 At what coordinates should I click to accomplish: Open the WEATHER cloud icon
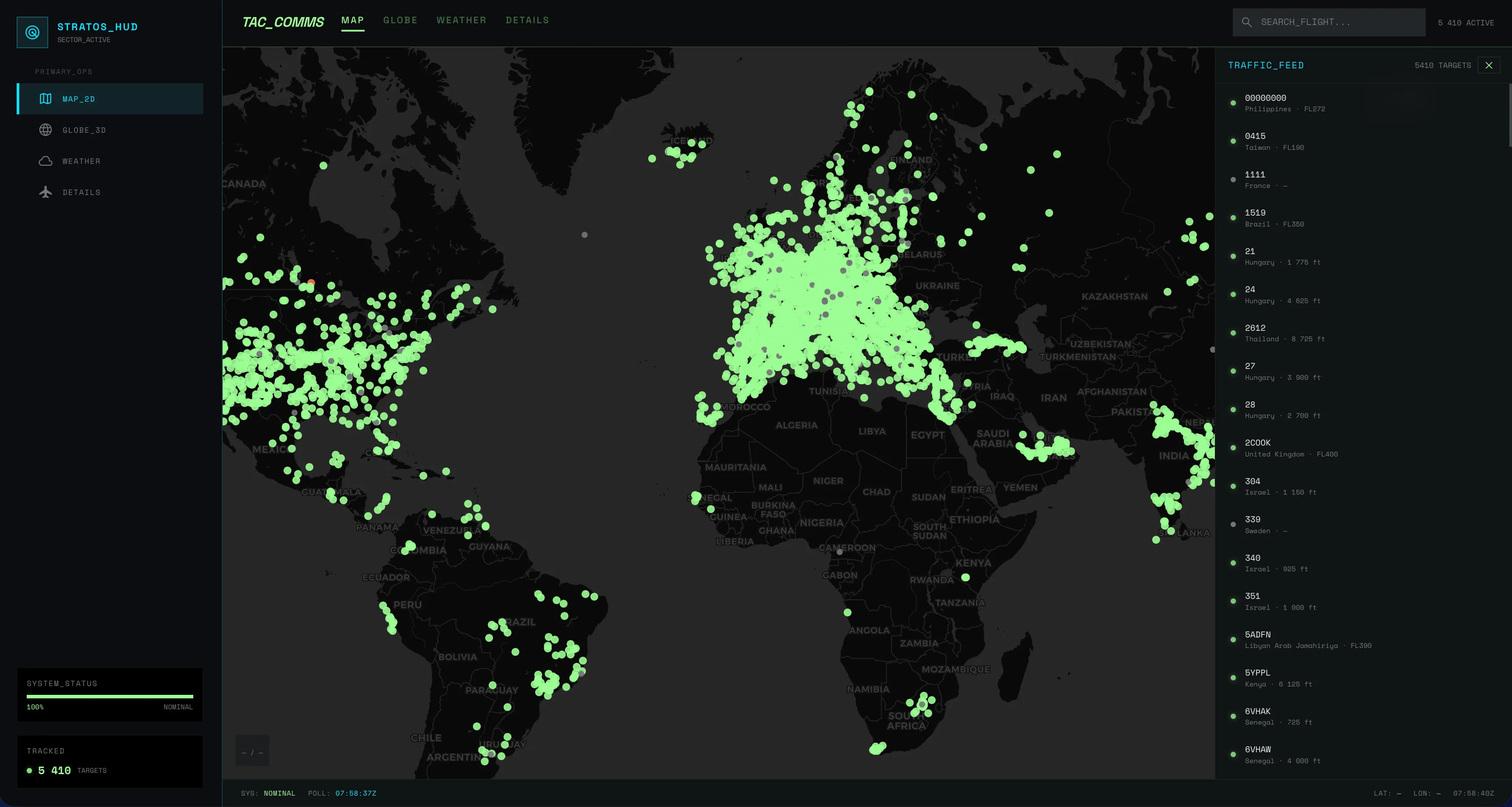45,161
